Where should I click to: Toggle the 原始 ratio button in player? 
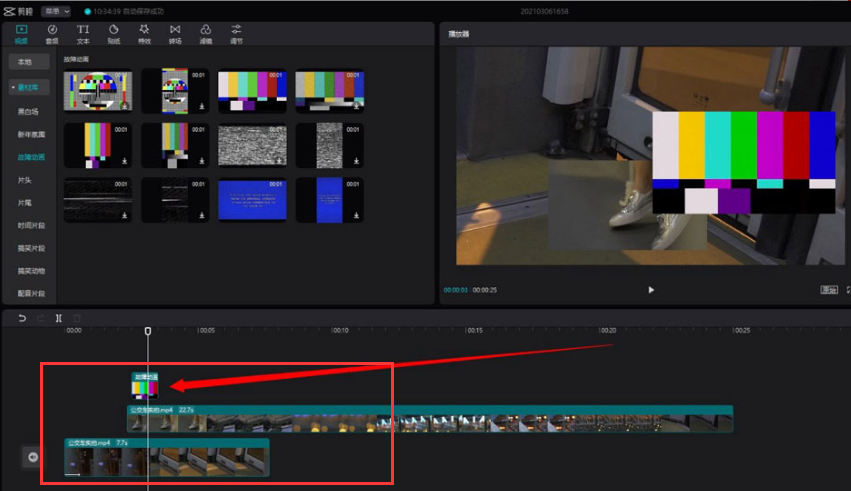pos(828,290)
